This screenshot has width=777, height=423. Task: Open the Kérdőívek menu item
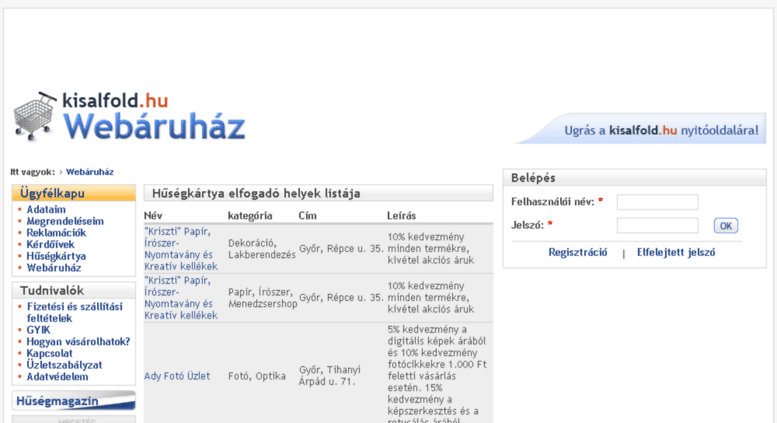pos(50,245)
